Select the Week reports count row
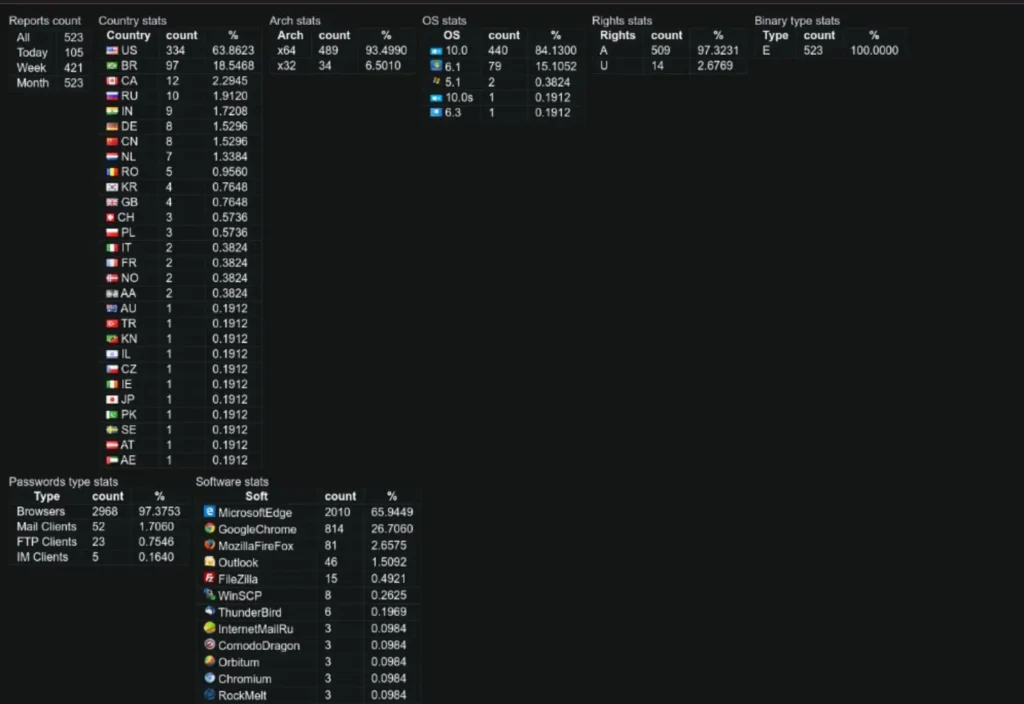Image resolution: width=1024 pixels, height=704 pixels. point(50,67)
